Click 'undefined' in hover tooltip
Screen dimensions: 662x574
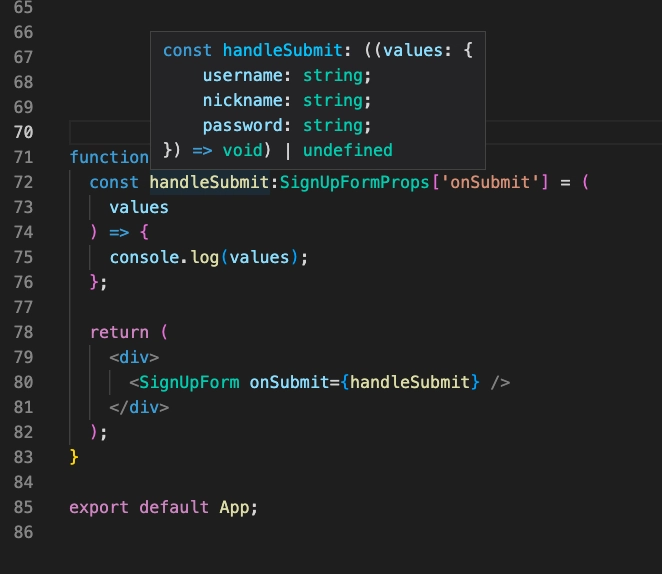tap(348, 150)
